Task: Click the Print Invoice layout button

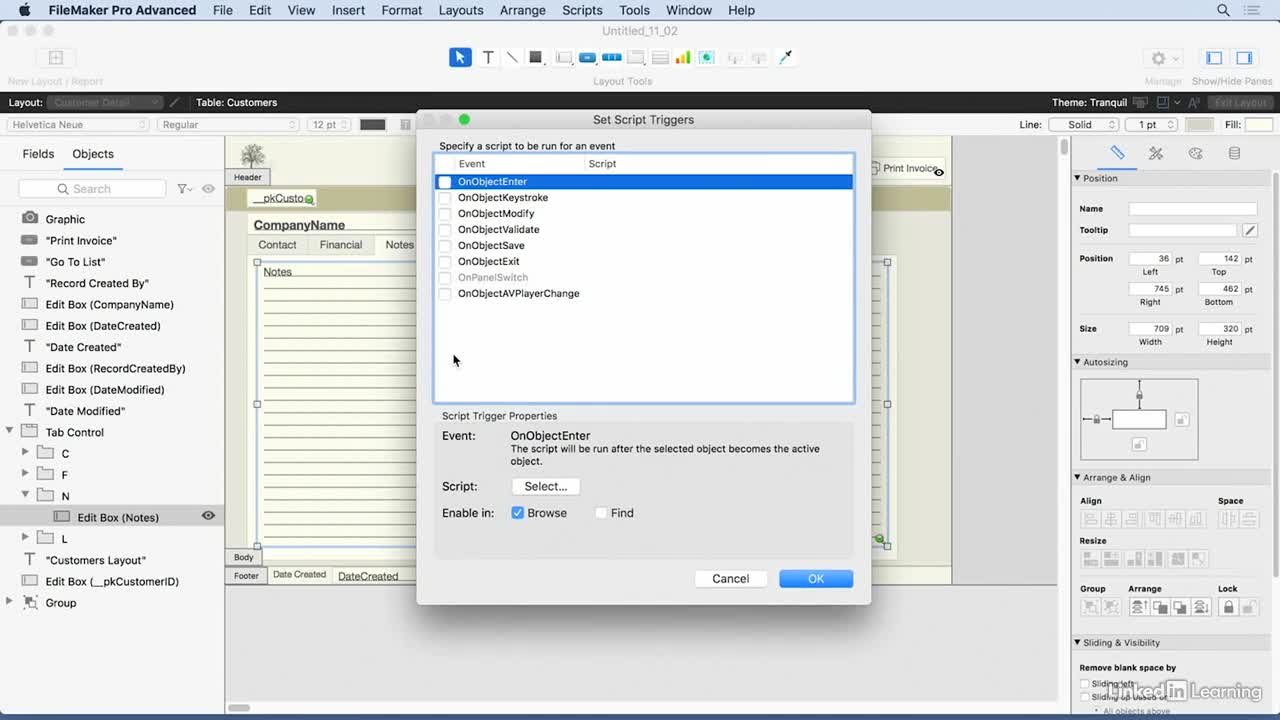Action: [x=906, y=168]
